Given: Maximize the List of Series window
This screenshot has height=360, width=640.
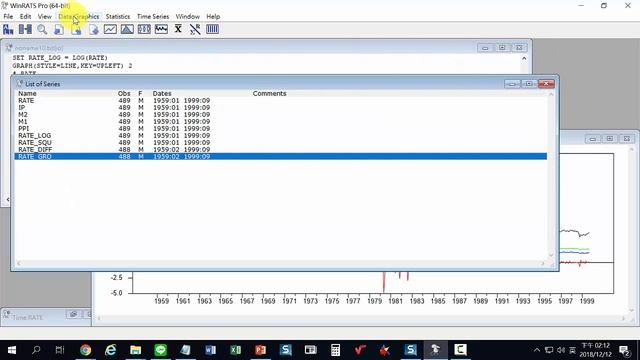Looking at the screenshot, I should coord(529,84).
